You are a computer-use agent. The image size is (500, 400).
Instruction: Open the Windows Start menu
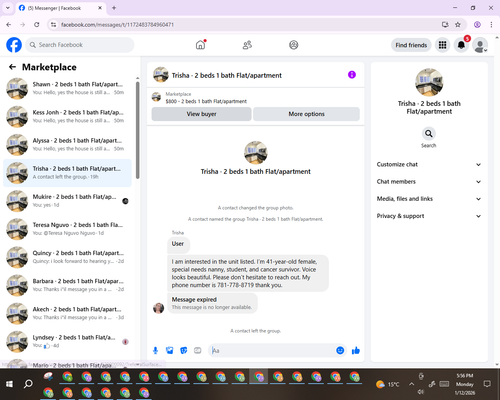coord(9,384)
